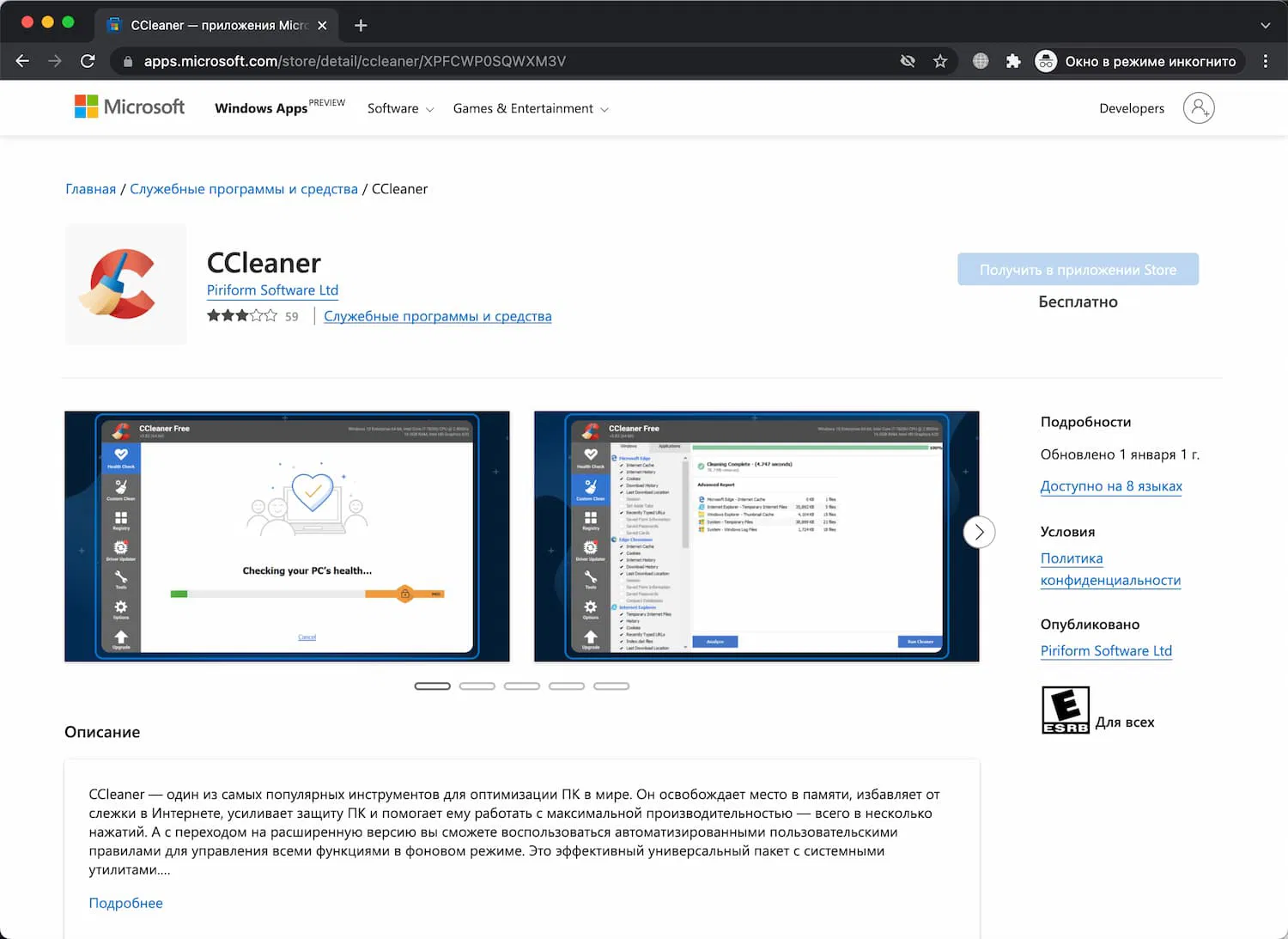Go forward in browser history
Image resolution: width=1288 pixels, height=939 pixels.
click(55, 61)
